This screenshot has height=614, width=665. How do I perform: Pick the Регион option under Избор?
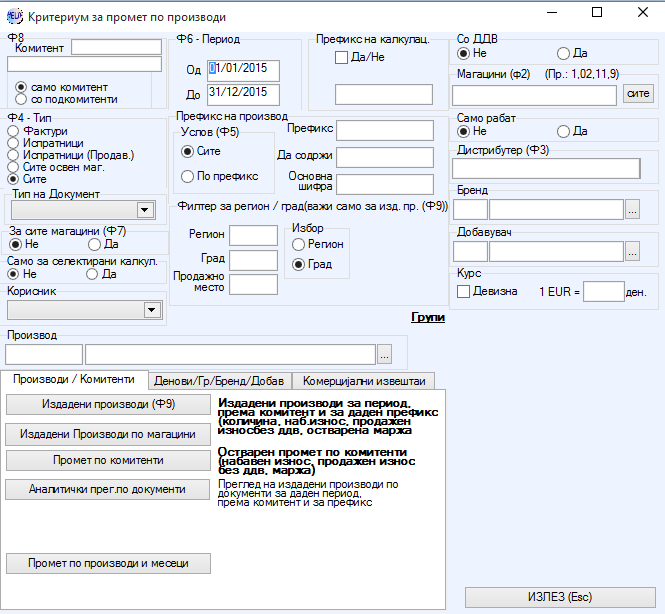coord(299,244)
